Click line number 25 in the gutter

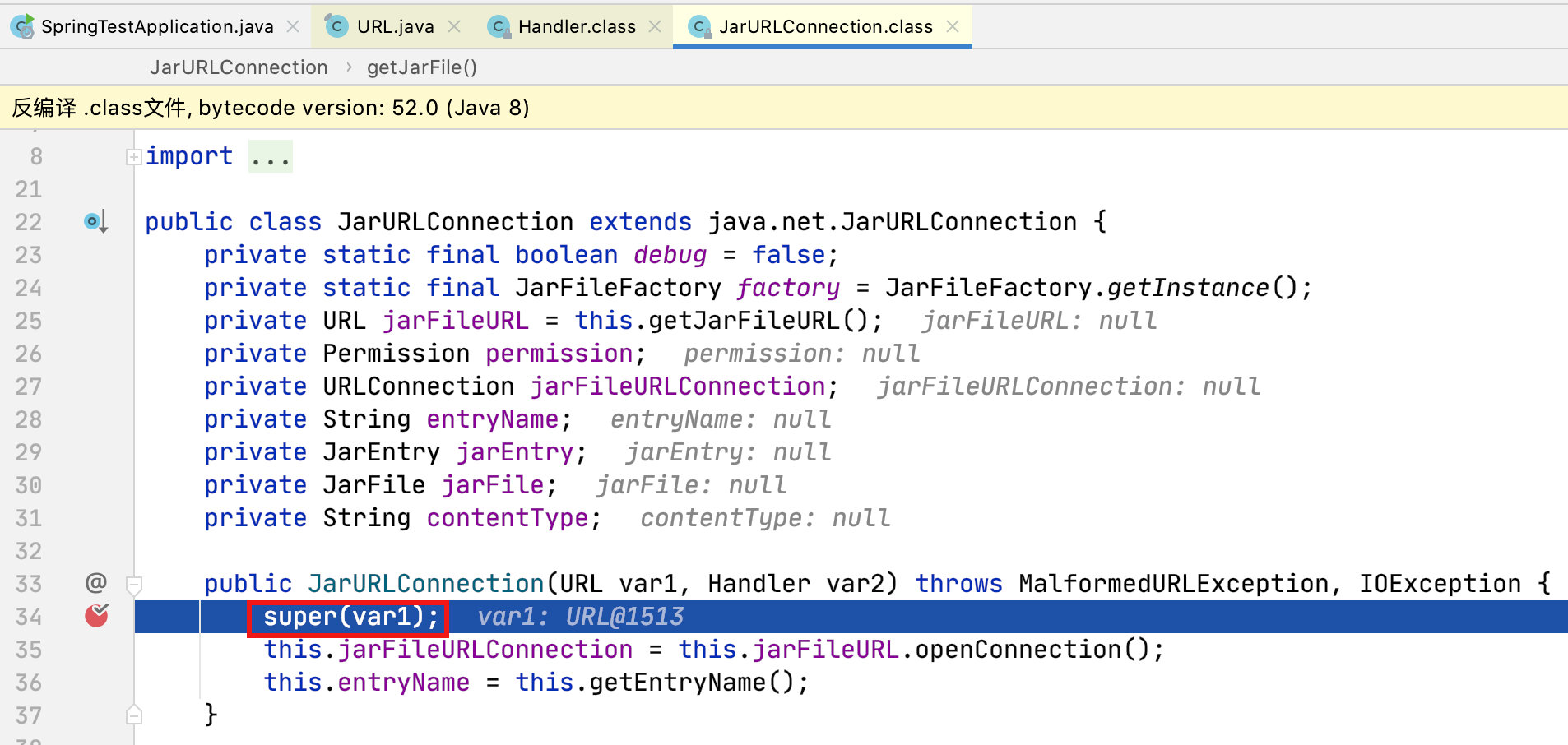coord(29,321)
